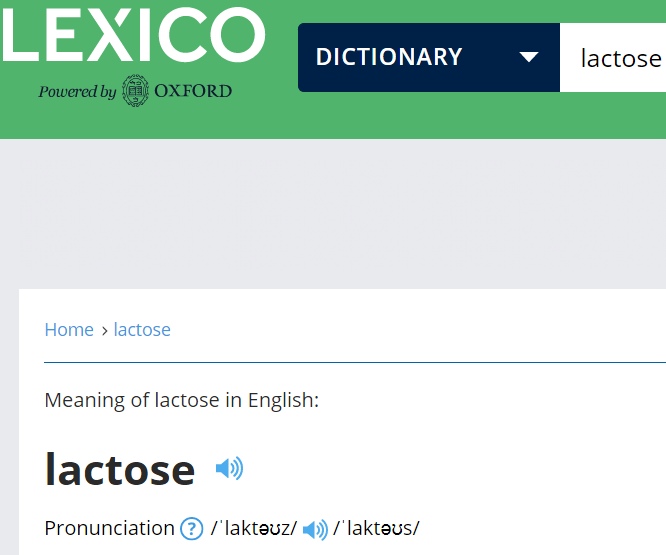Click the /ˈlaktəʊz/ phonetic transcription
The height and width of the screenshot is (555, 666).
[254, 528]
